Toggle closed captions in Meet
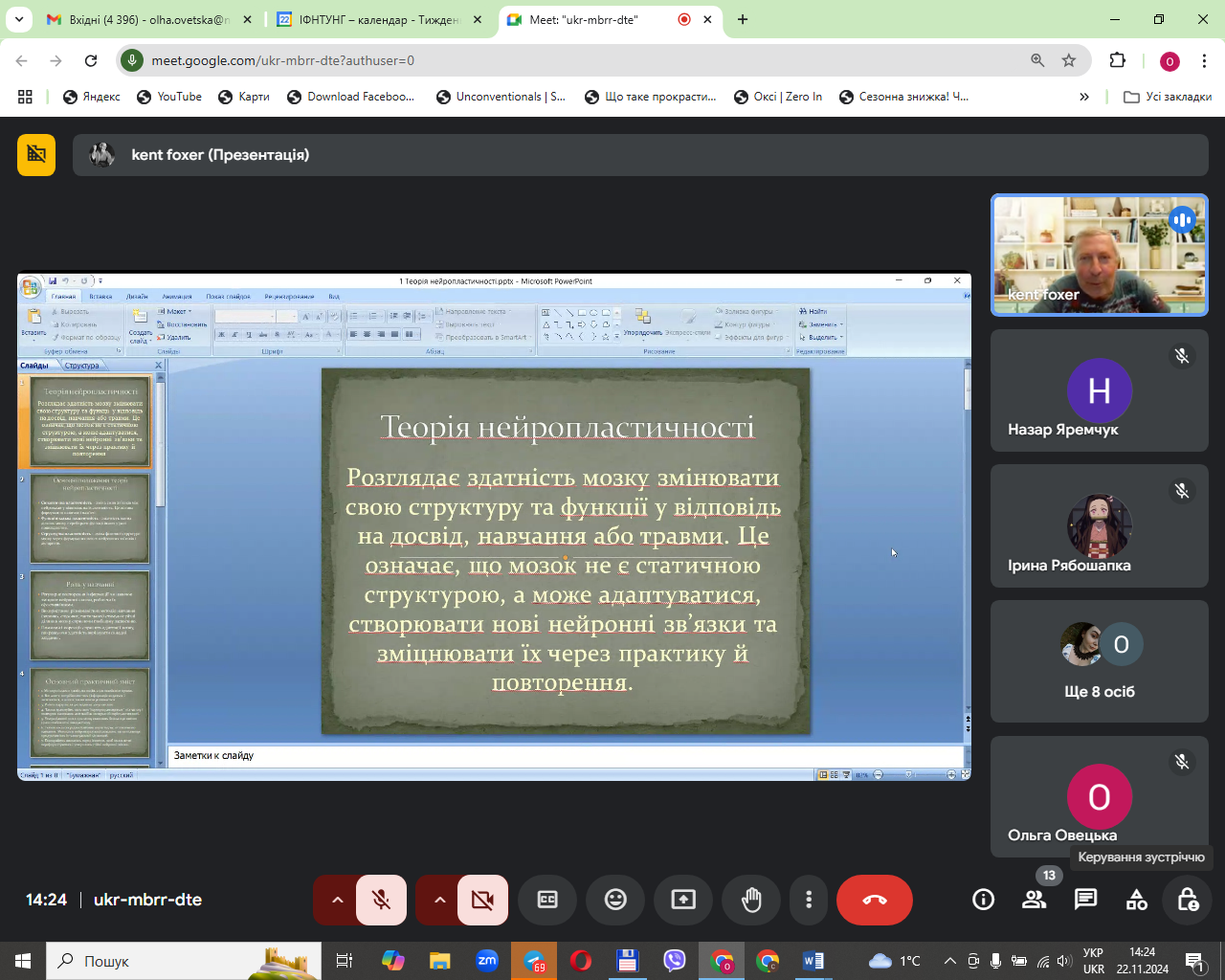 coord(547,900)
